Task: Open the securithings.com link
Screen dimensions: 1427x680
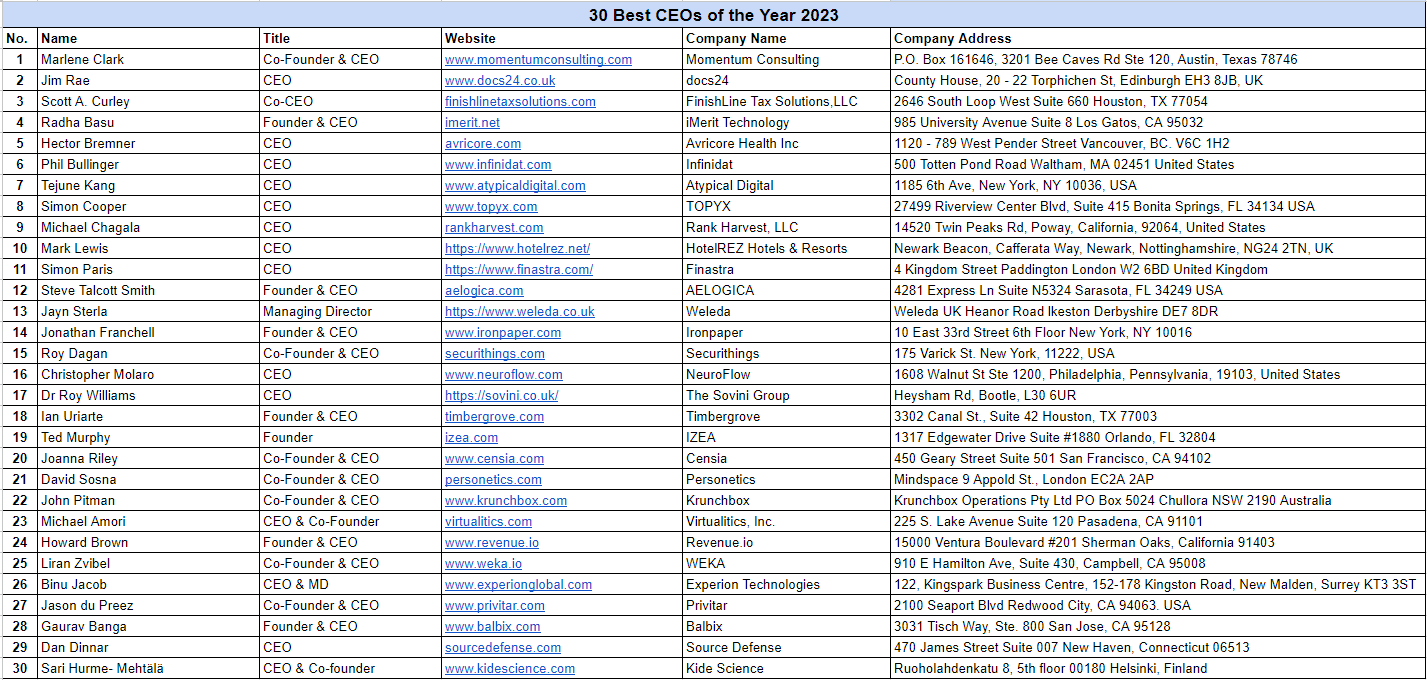Action: click(495, 353)
